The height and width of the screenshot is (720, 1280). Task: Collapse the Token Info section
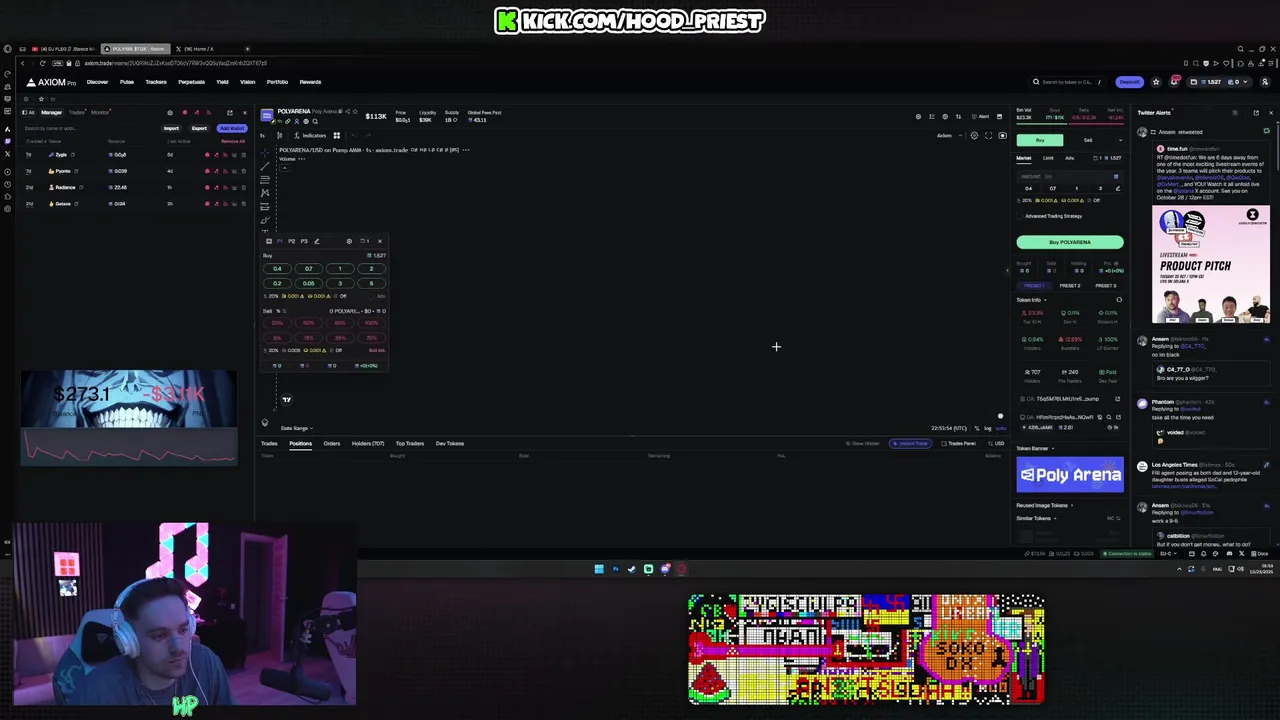pos(1031,300)
